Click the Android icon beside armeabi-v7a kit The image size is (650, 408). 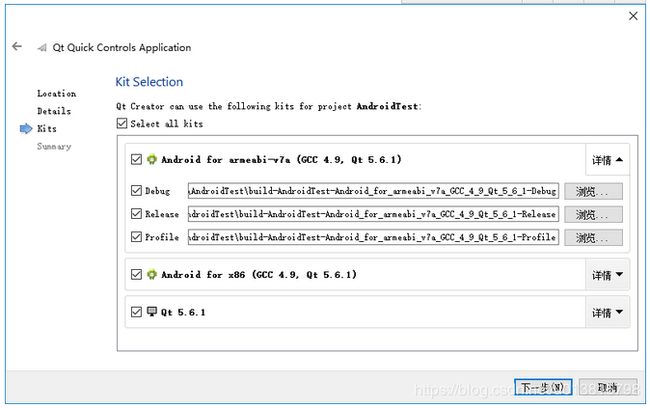152,159
